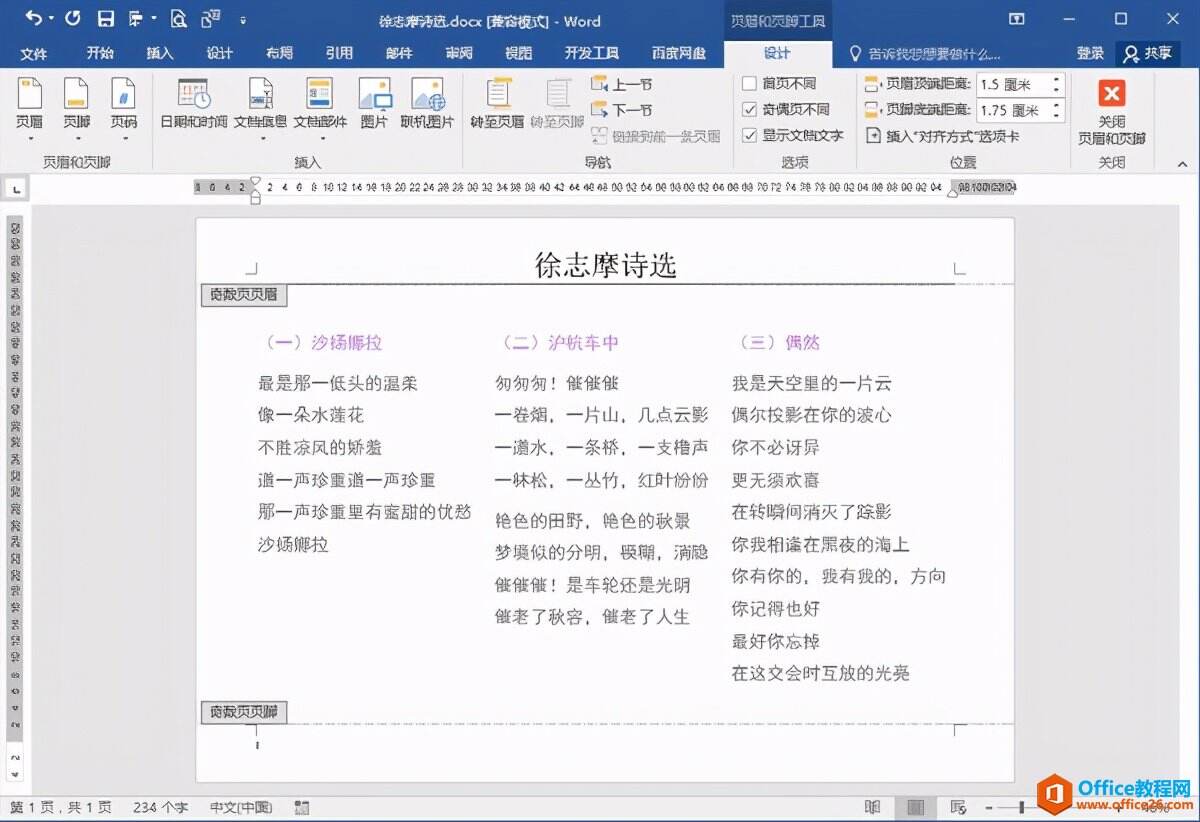The height and width of the screenshot is (822, 1200).
Task: Open the 审阅 ribbon tab
Action: point(459,53)
